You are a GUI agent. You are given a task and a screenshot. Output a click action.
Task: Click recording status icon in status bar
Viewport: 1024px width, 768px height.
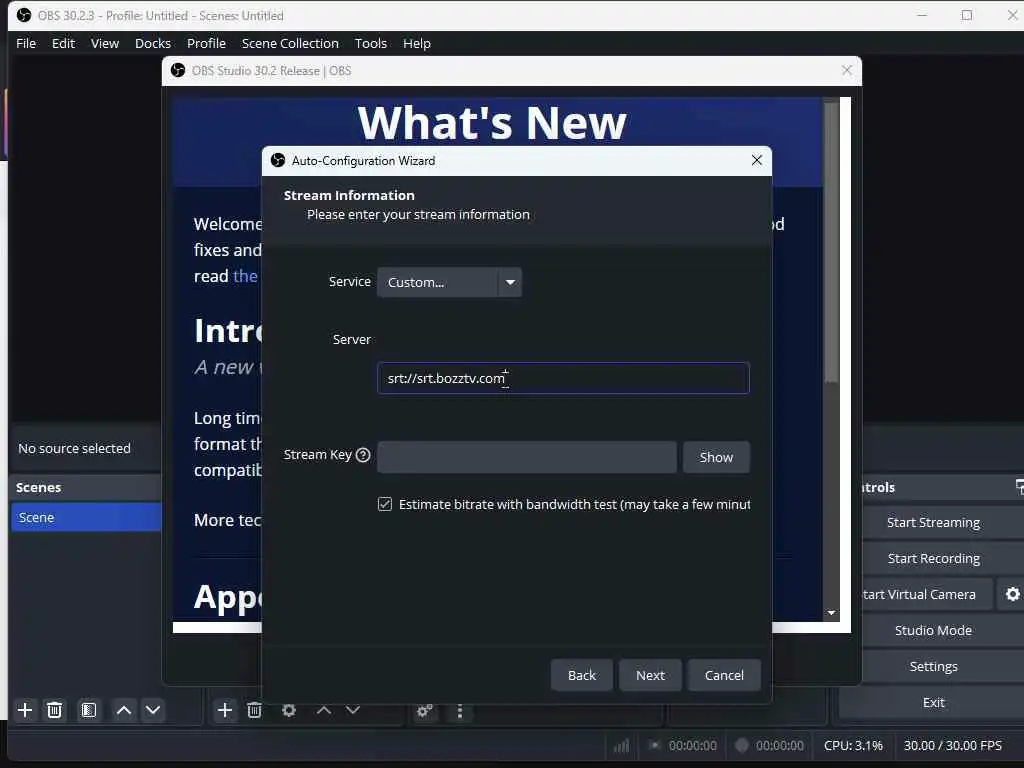[741, 745]
